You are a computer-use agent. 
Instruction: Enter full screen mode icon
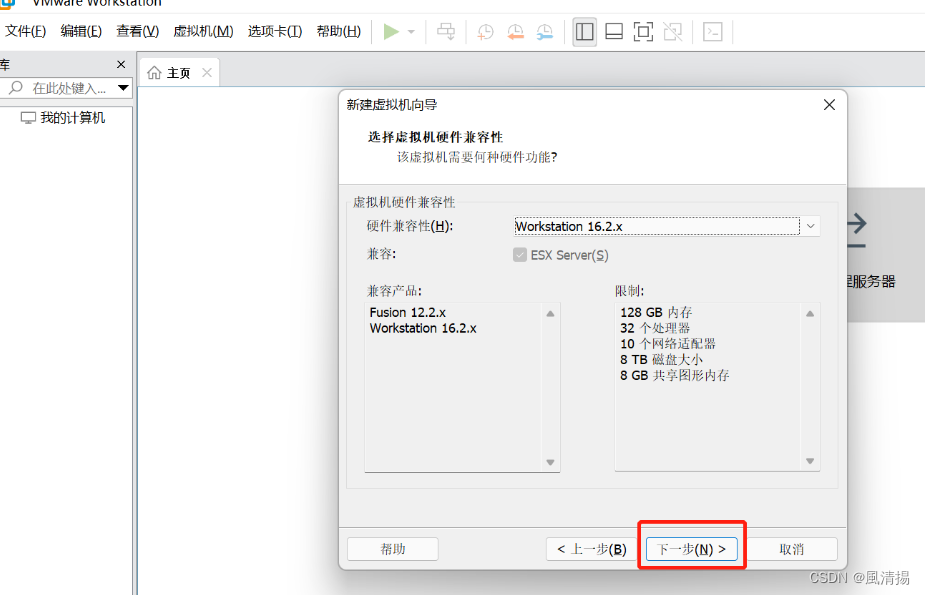[643, 31]
